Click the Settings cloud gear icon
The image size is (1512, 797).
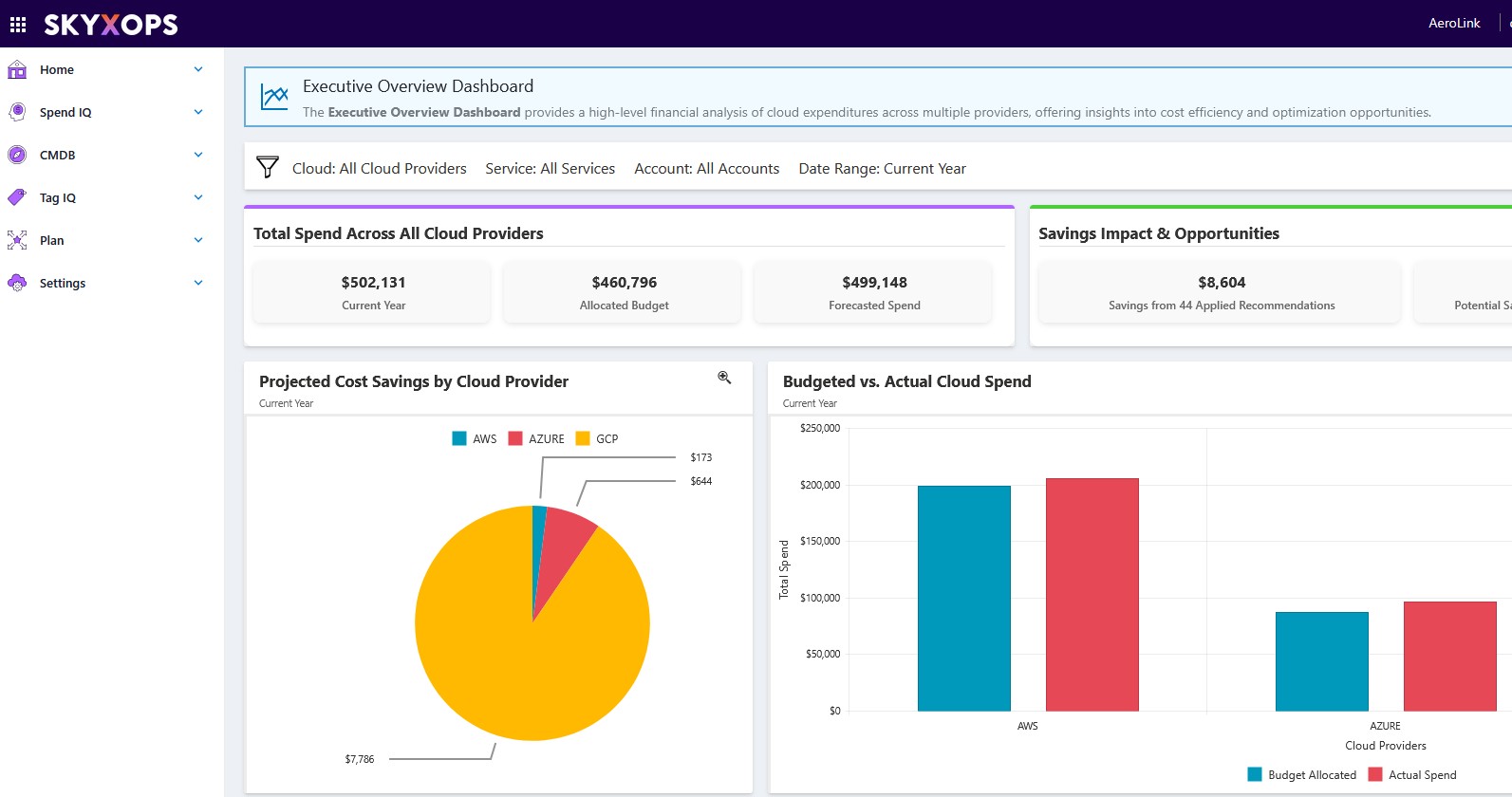(x=17, y=283)
